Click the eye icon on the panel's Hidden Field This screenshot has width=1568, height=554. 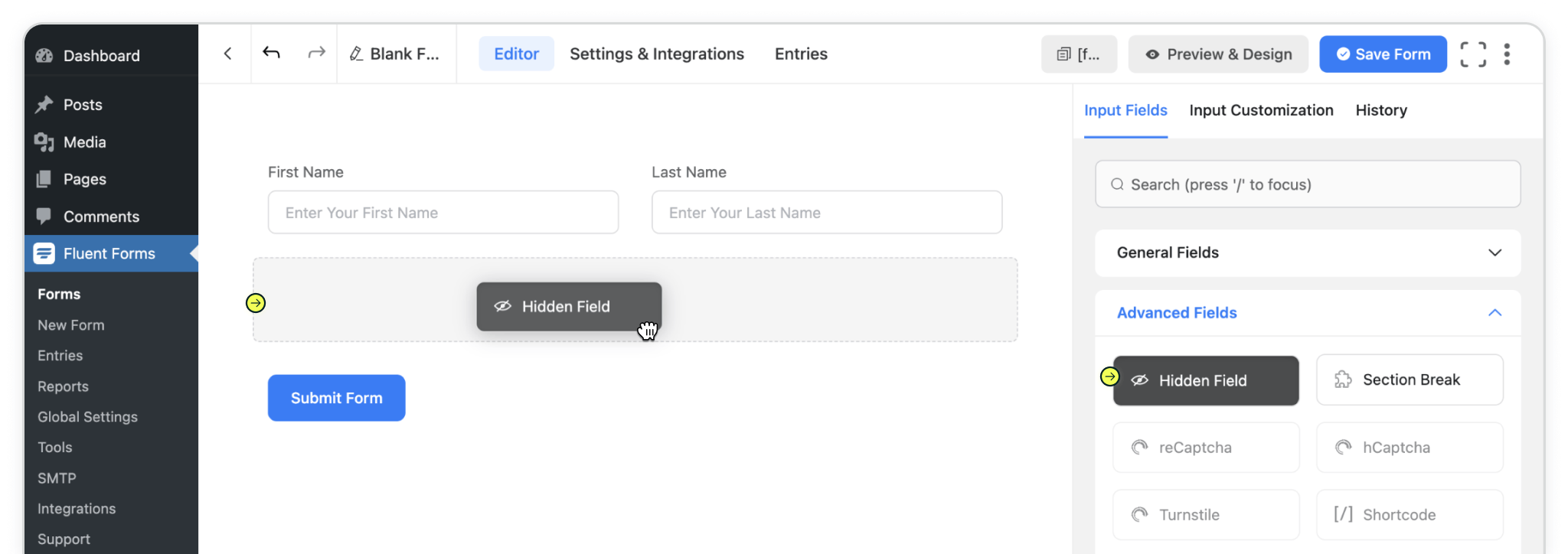(1140, 380)
